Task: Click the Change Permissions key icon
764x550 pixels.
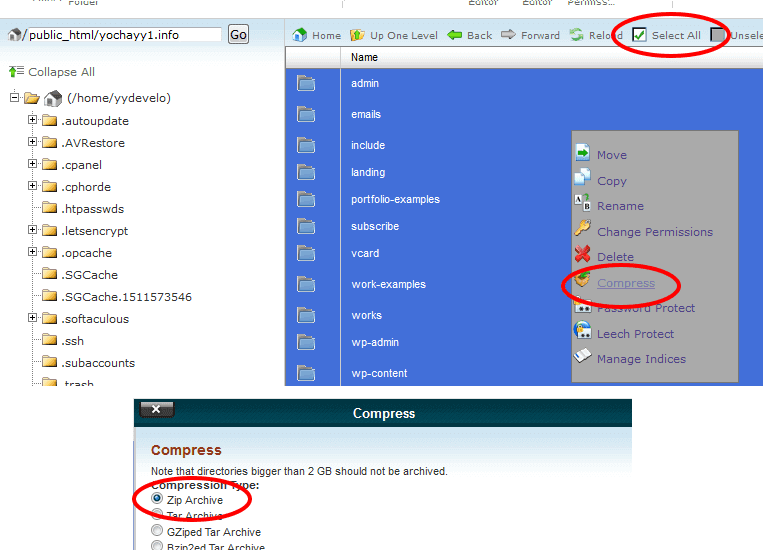Action: 582,228
